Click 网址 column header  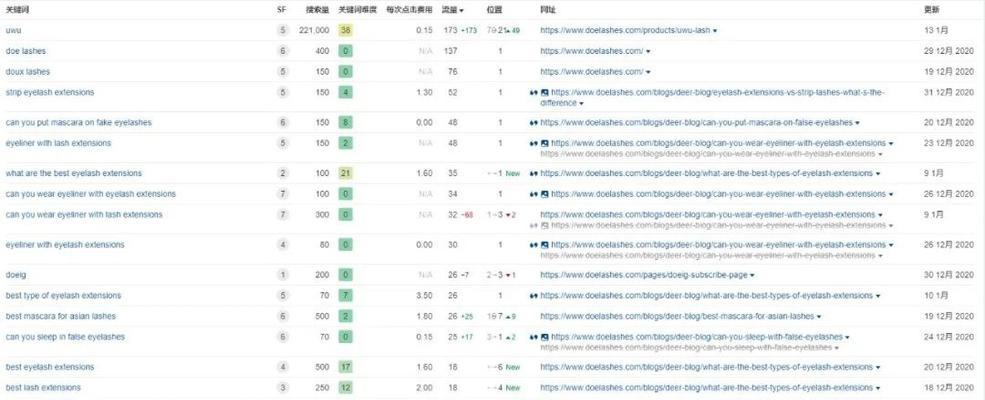click(x=548, y=10)
